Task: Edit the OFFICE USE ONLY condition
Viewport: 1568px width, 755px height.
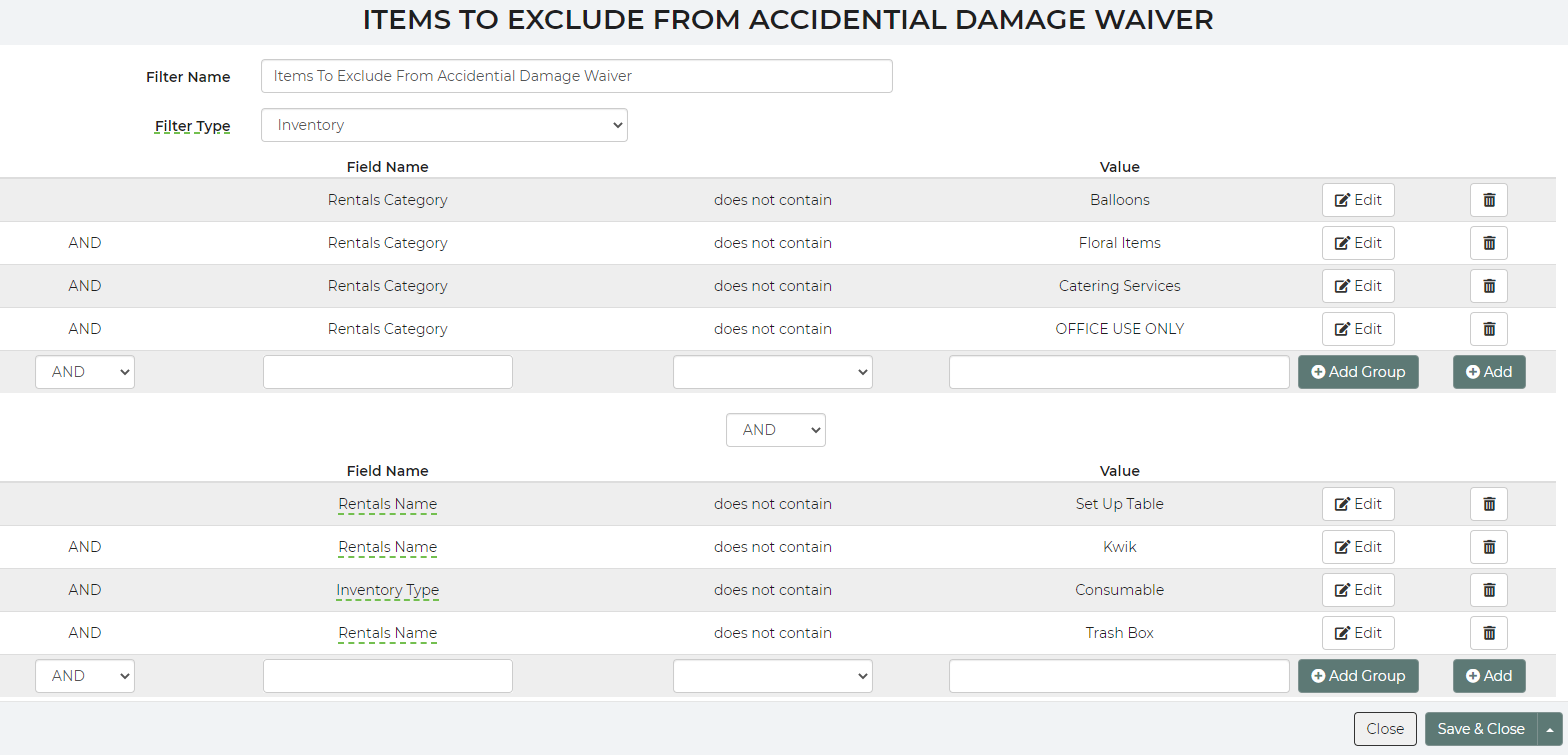Action: tap(1358, 329)
